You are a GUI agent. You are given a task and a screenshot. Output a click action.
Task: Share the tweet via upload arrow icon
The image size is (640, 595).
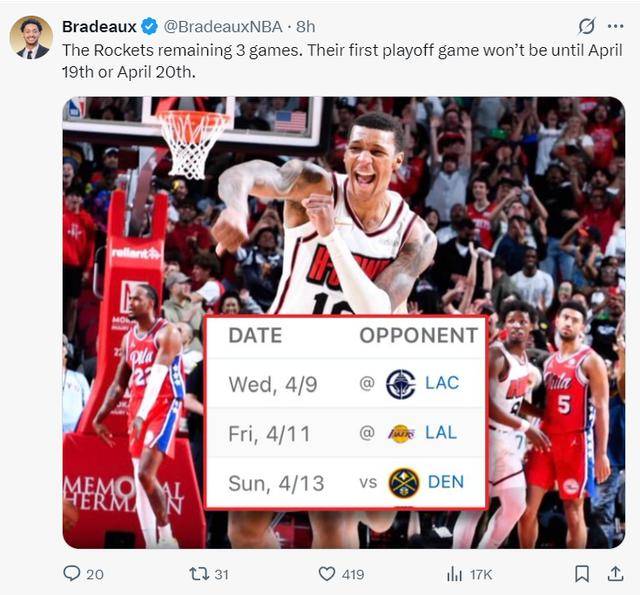point(616,573)
